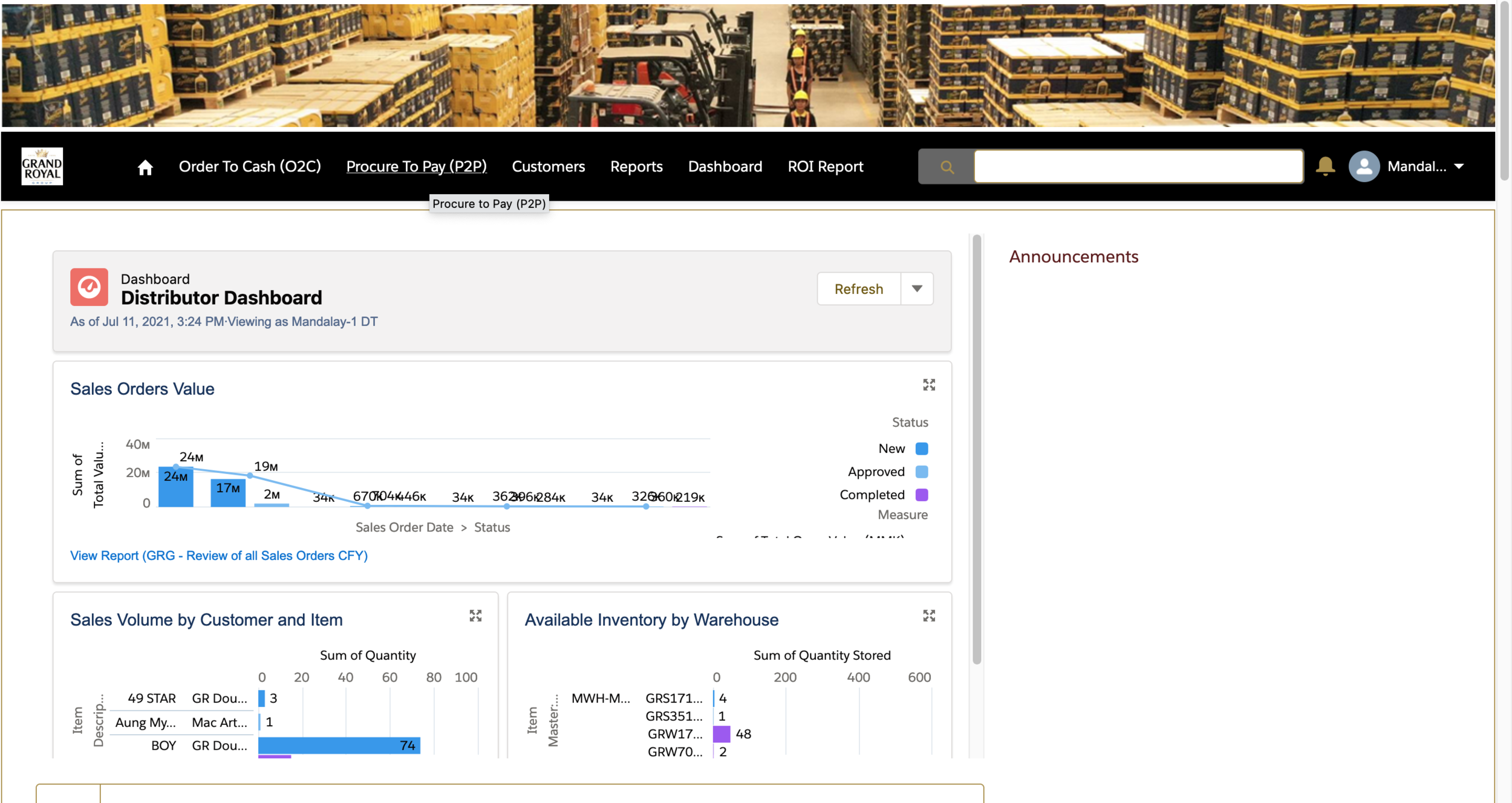Click the Completed purple legend swatch

coord(922,495)
